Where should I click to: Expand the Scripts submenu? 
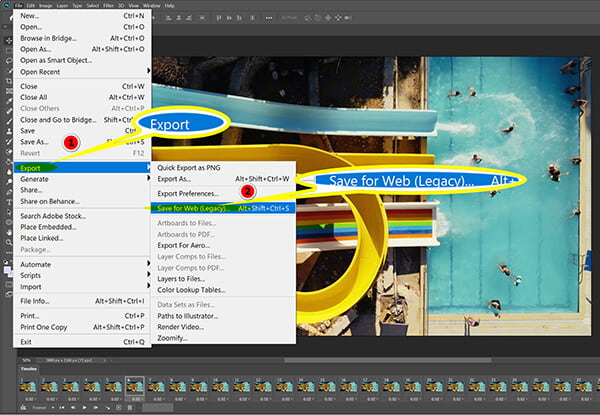[x=82, y=275]
